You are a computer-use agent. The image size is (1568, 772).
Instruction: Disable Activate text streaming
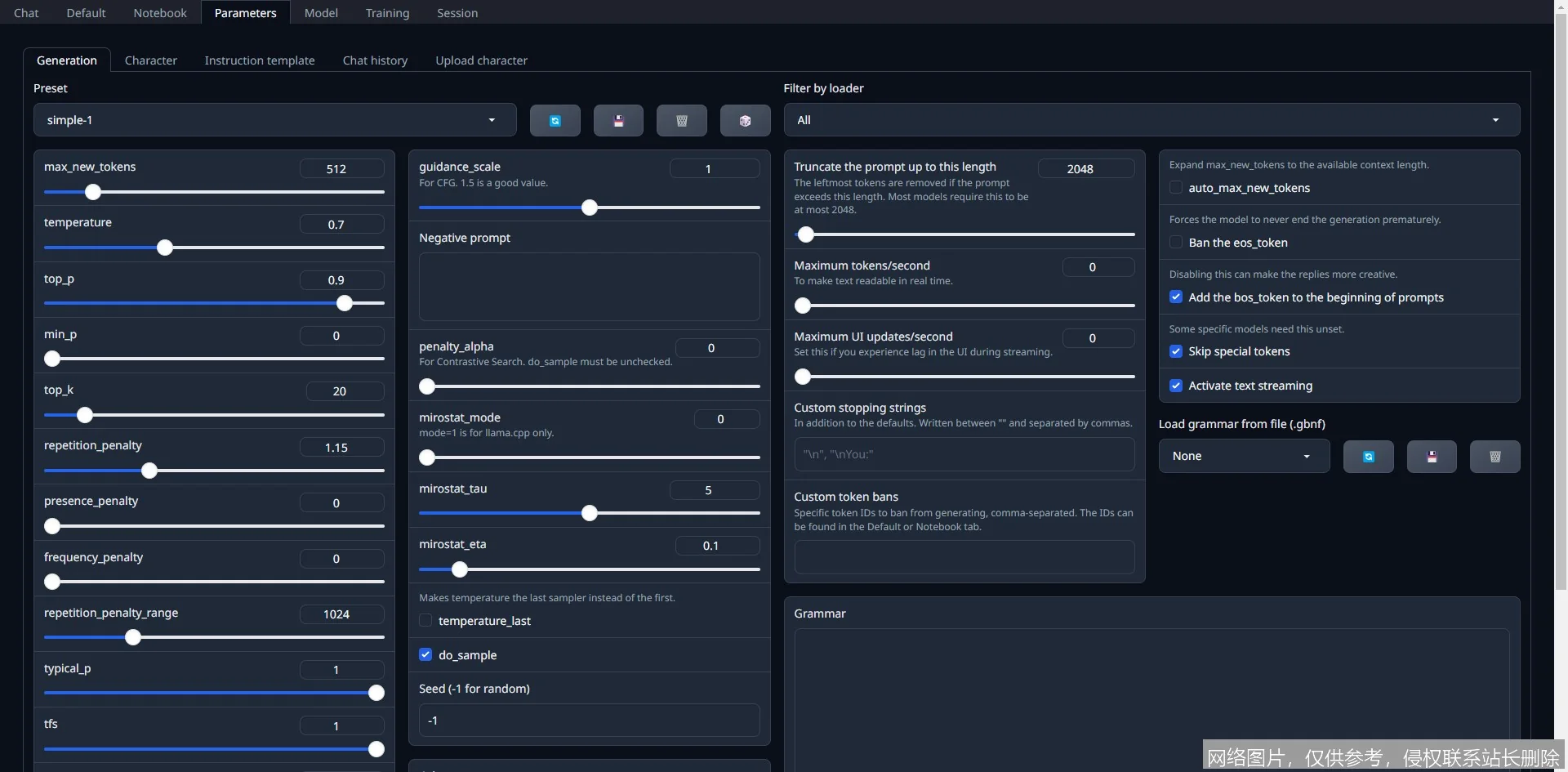click(x=1176, y=386)
